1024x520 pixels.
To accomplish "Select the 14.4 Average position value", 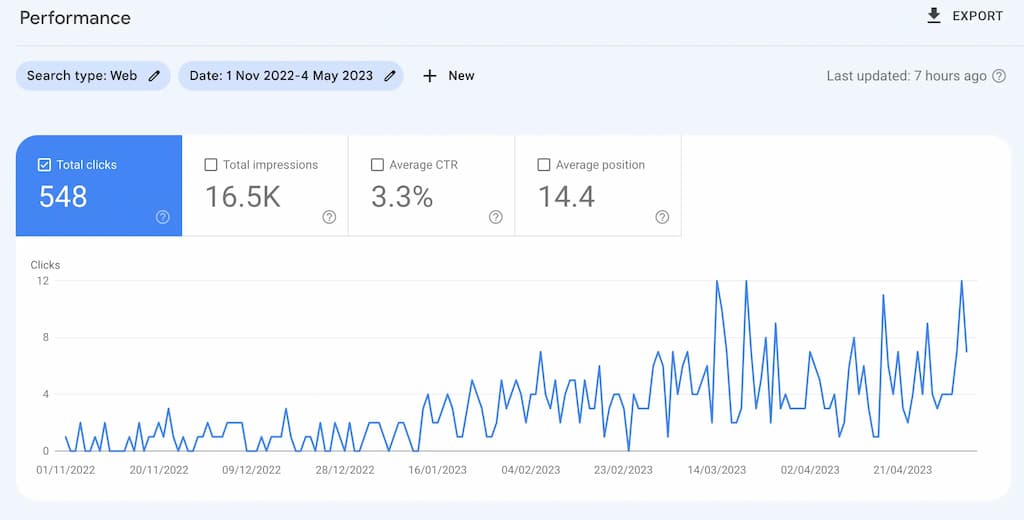I will coord(566,197).
